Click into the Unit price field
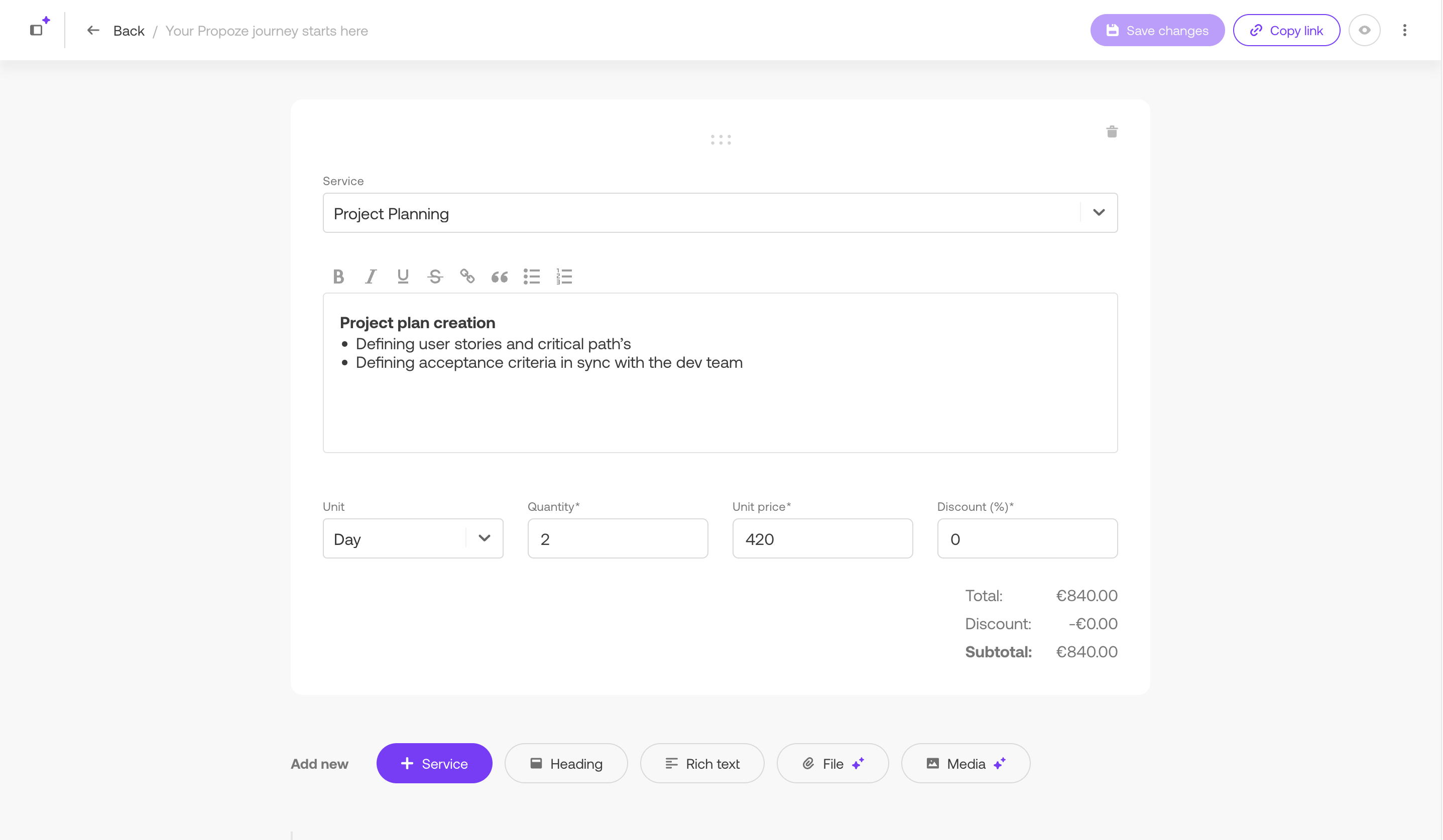Viewport: 1443px width, 840px height. click(822, 538)
